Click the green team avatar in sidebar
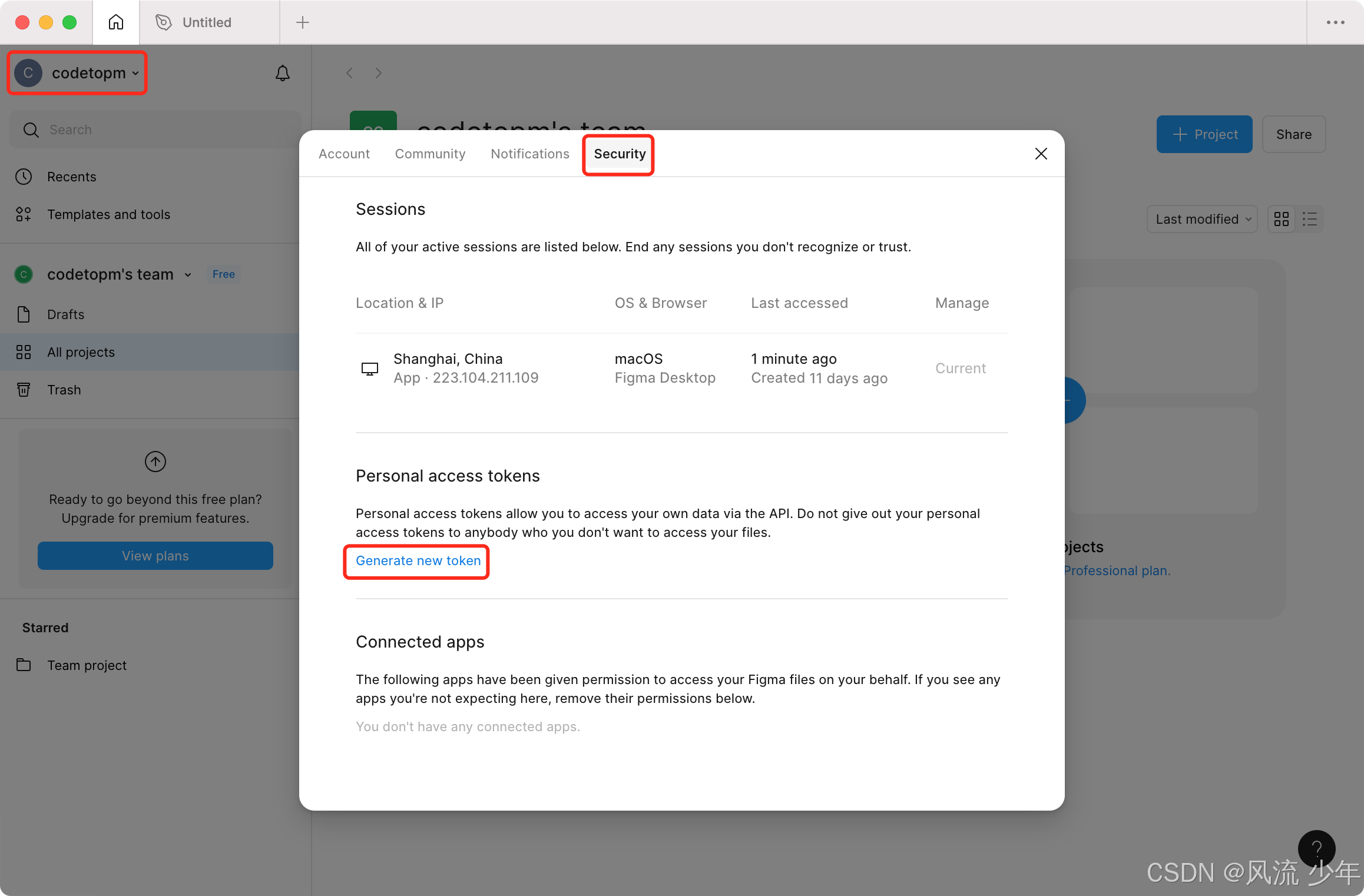Image resolution: width=1364 pixels, height=896 pixels. [x=24, y=274]
